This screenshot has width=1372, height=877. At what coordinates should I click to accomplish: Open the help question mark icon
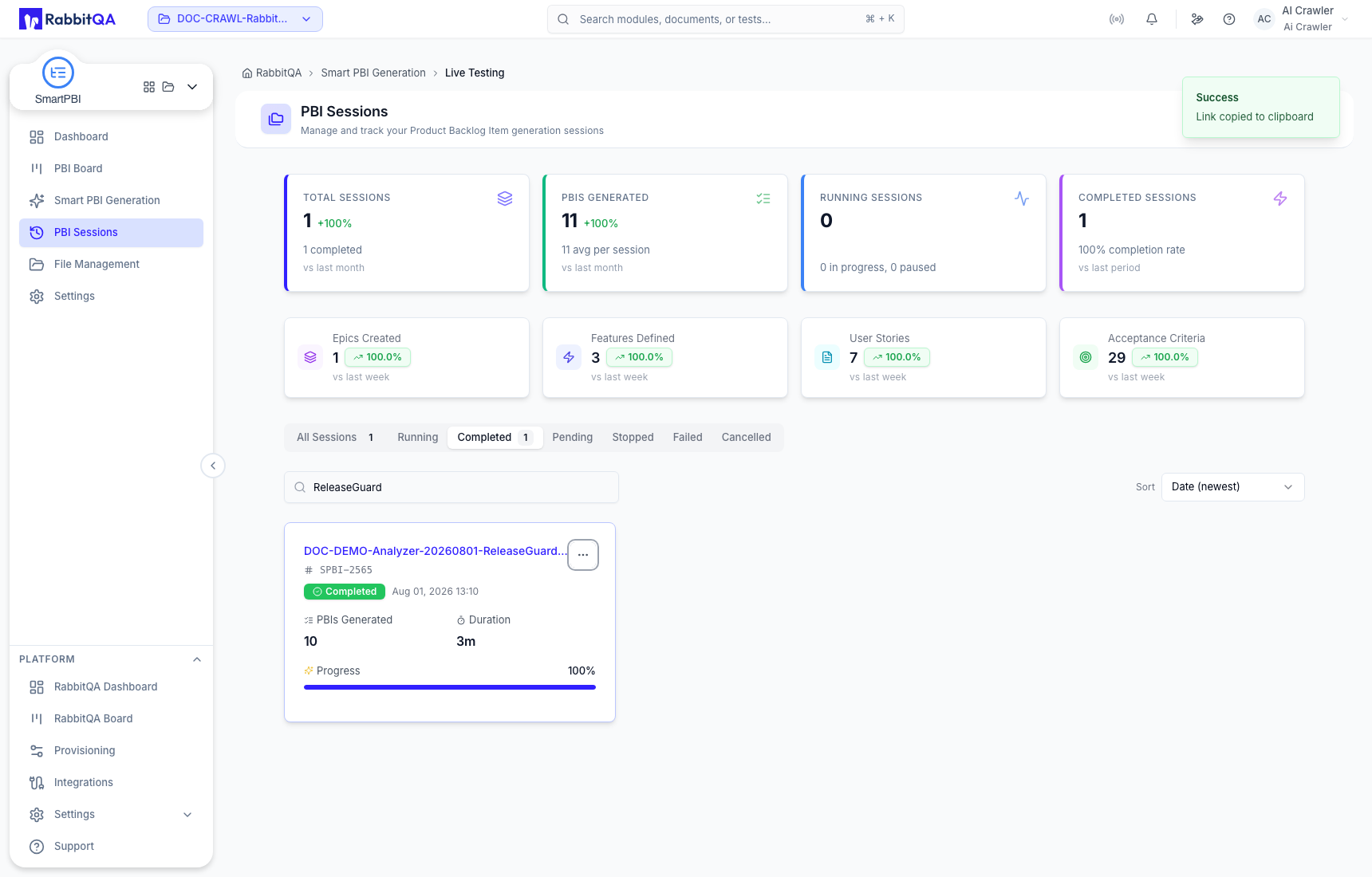click(x=1229, y=19)
